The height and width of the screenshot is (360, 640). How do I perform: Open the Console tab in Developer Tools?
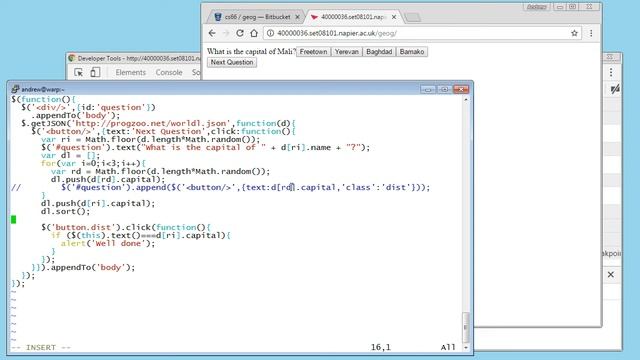coord(169,73)
